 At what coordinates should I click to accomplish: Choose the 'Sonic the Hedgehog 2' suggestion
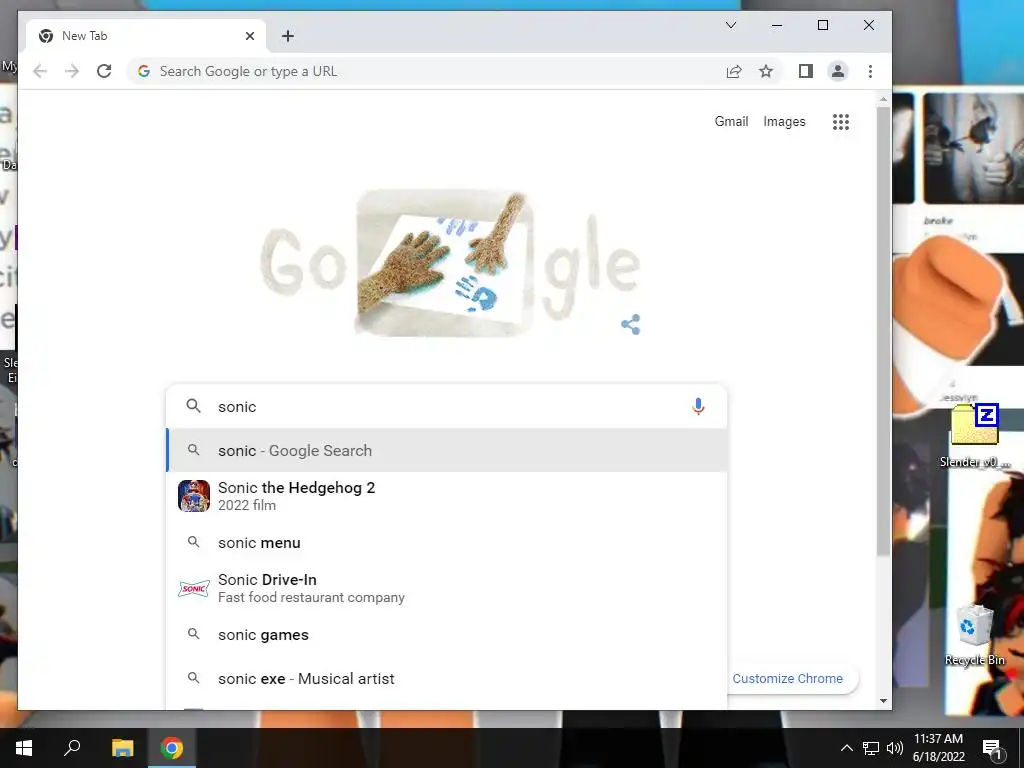point(447,496)
